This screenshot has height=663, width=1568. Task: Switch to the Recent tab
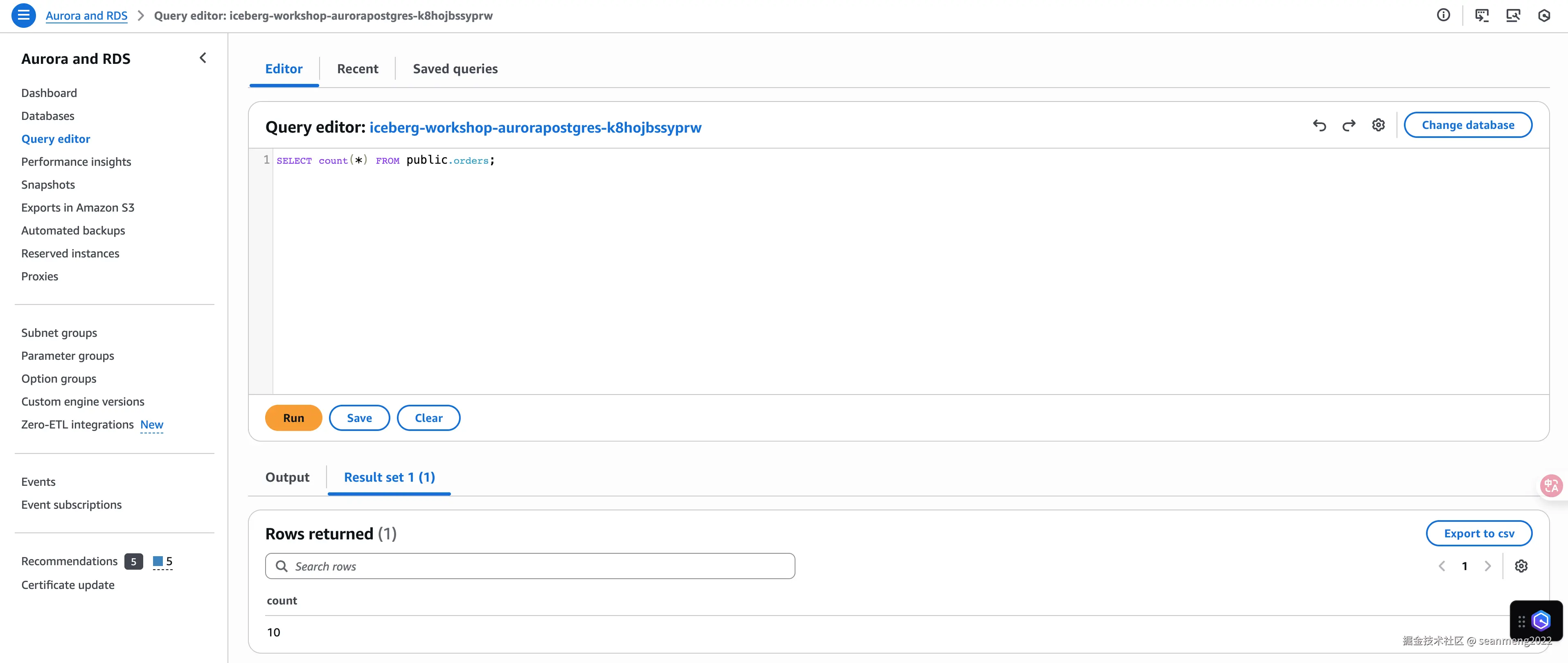tap(357, 69)
